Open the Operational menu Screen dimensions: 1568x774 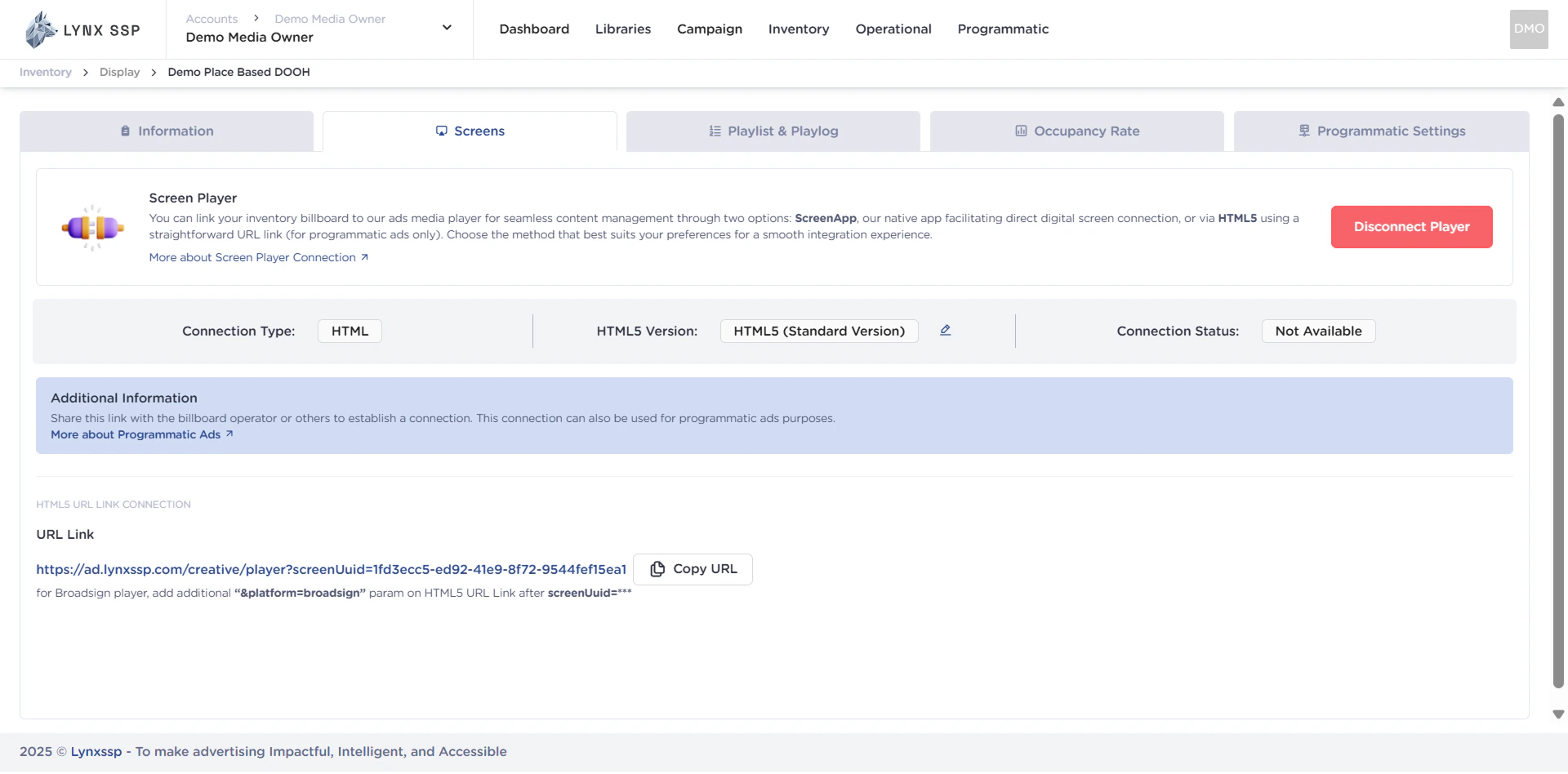point(893,29)
